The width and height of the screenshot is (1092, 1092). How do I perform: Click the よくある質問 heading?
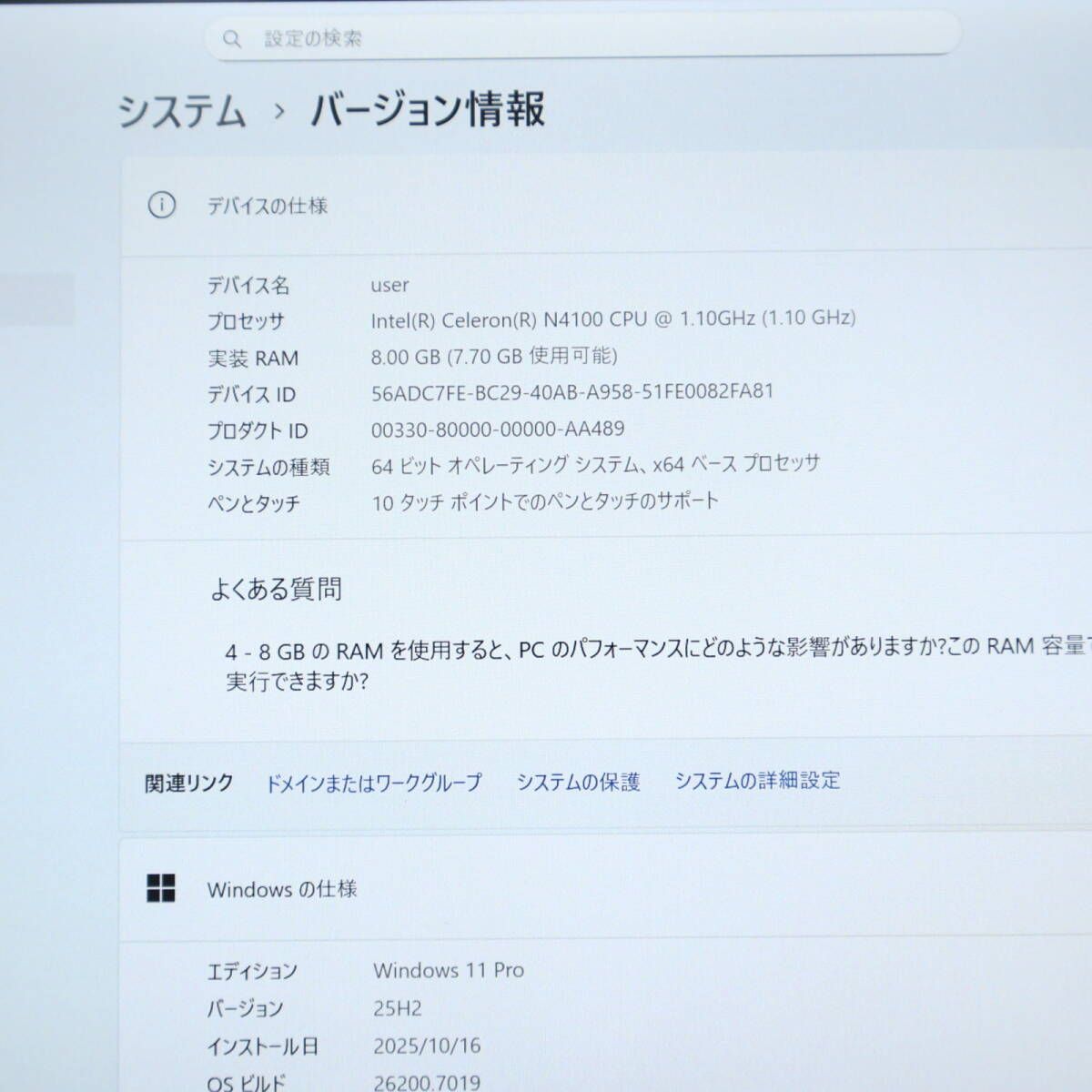tap(276, 590)
